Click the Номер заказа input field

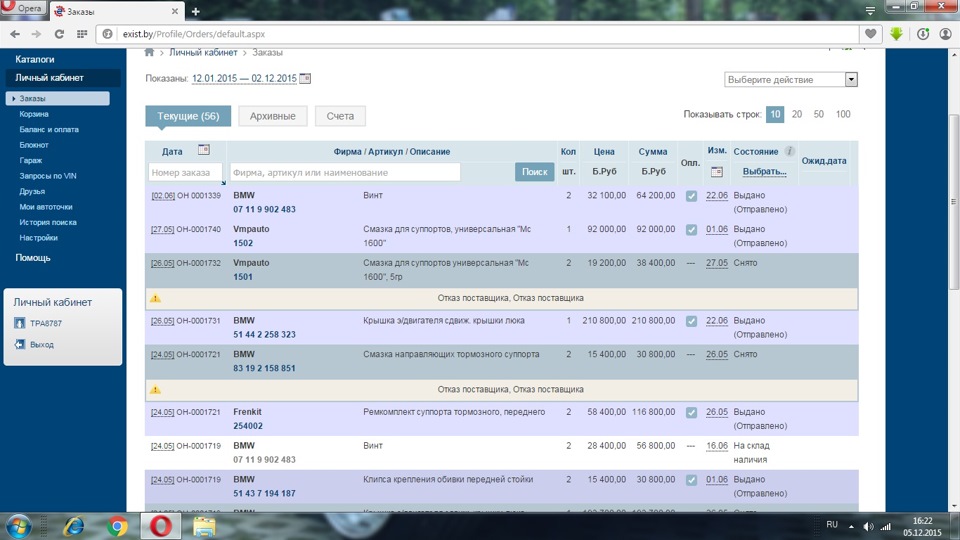(x=185, y=173)
